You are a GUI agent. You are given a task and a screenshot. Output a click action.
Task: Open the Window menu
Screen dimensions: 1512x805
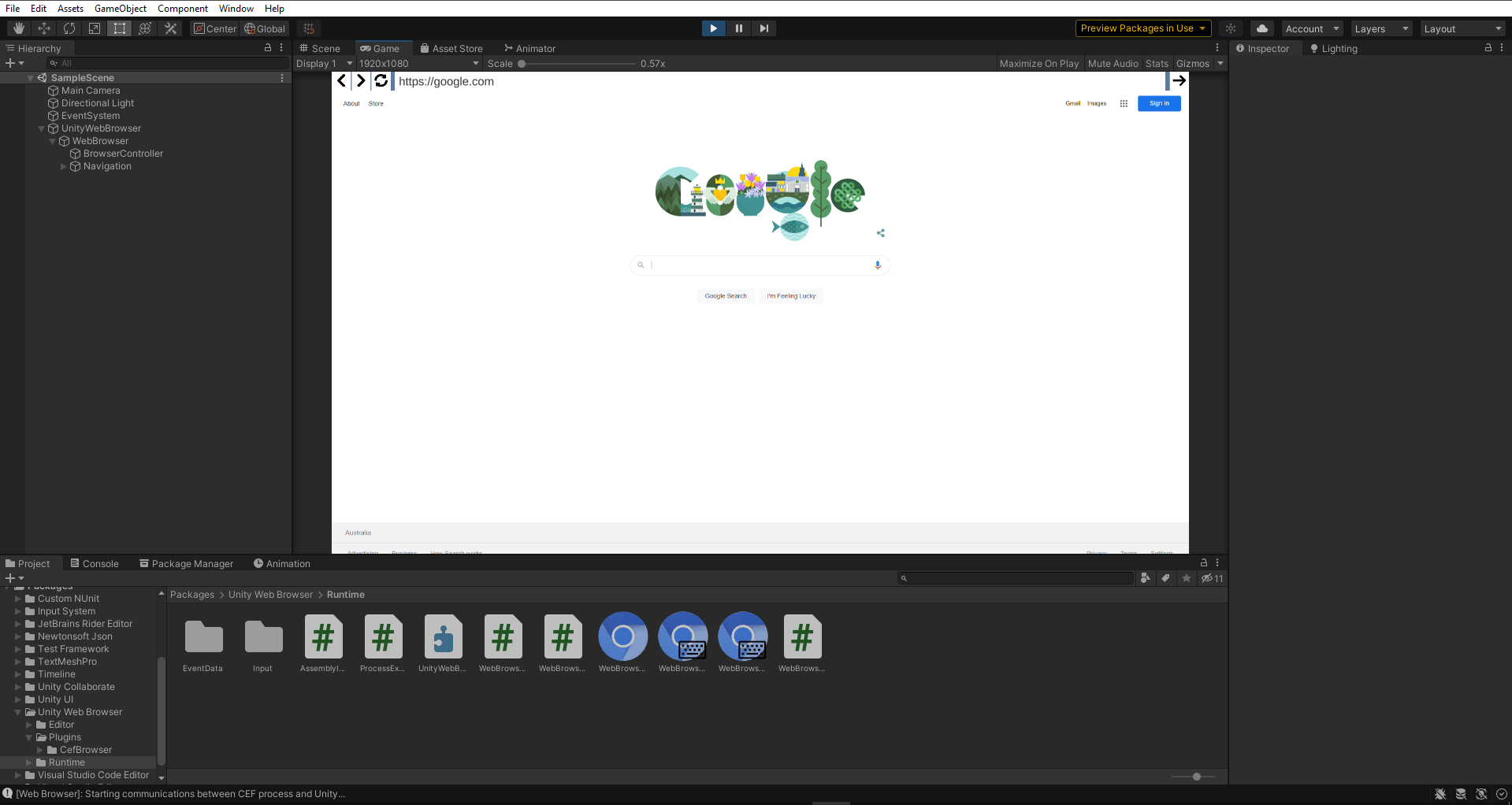coord(236,9)
